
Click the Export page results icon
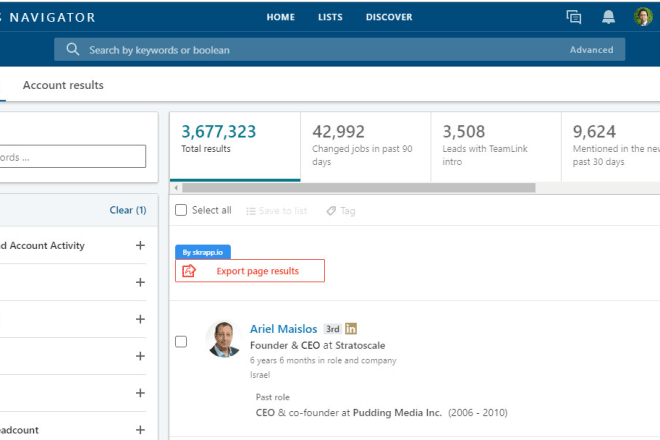189,271
